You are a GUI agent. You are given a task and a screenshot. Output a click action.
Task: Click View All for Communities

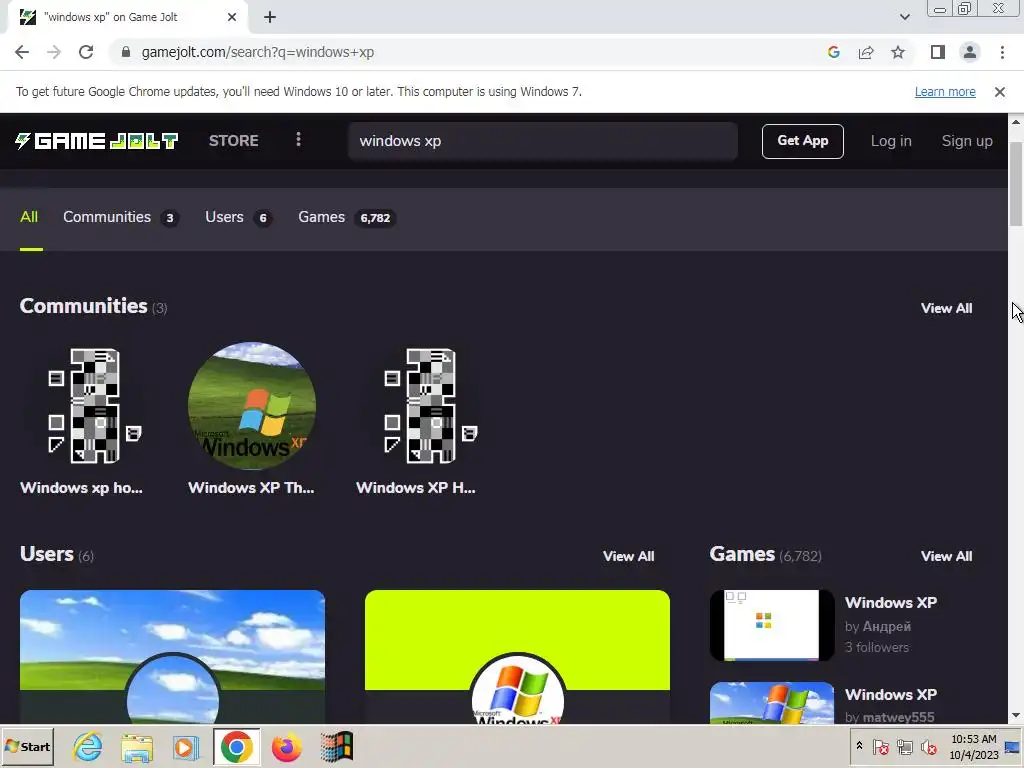[946, 308]
